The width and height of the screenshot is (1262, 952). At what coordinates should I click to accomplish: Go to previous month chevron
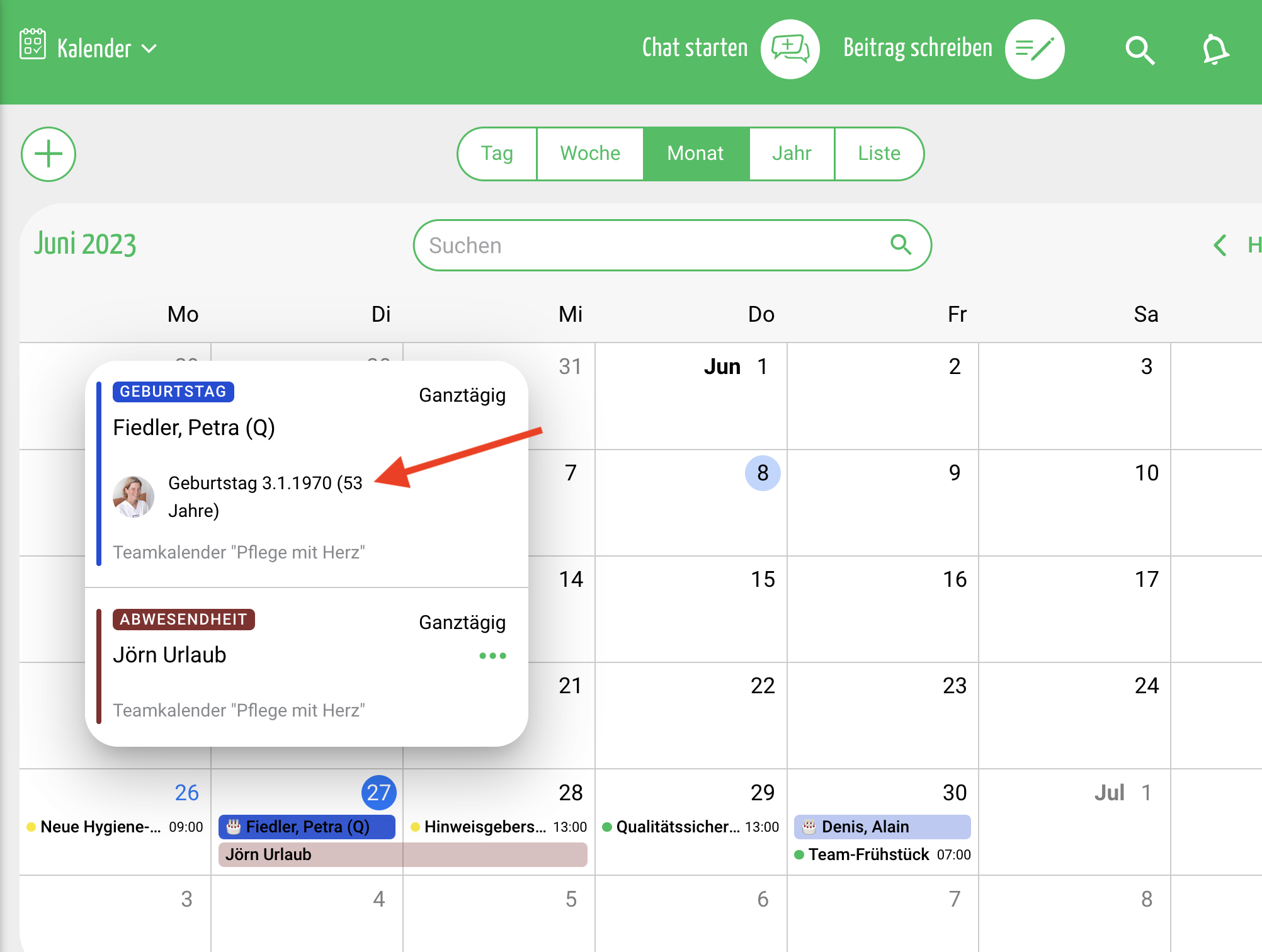[1220, 245]
